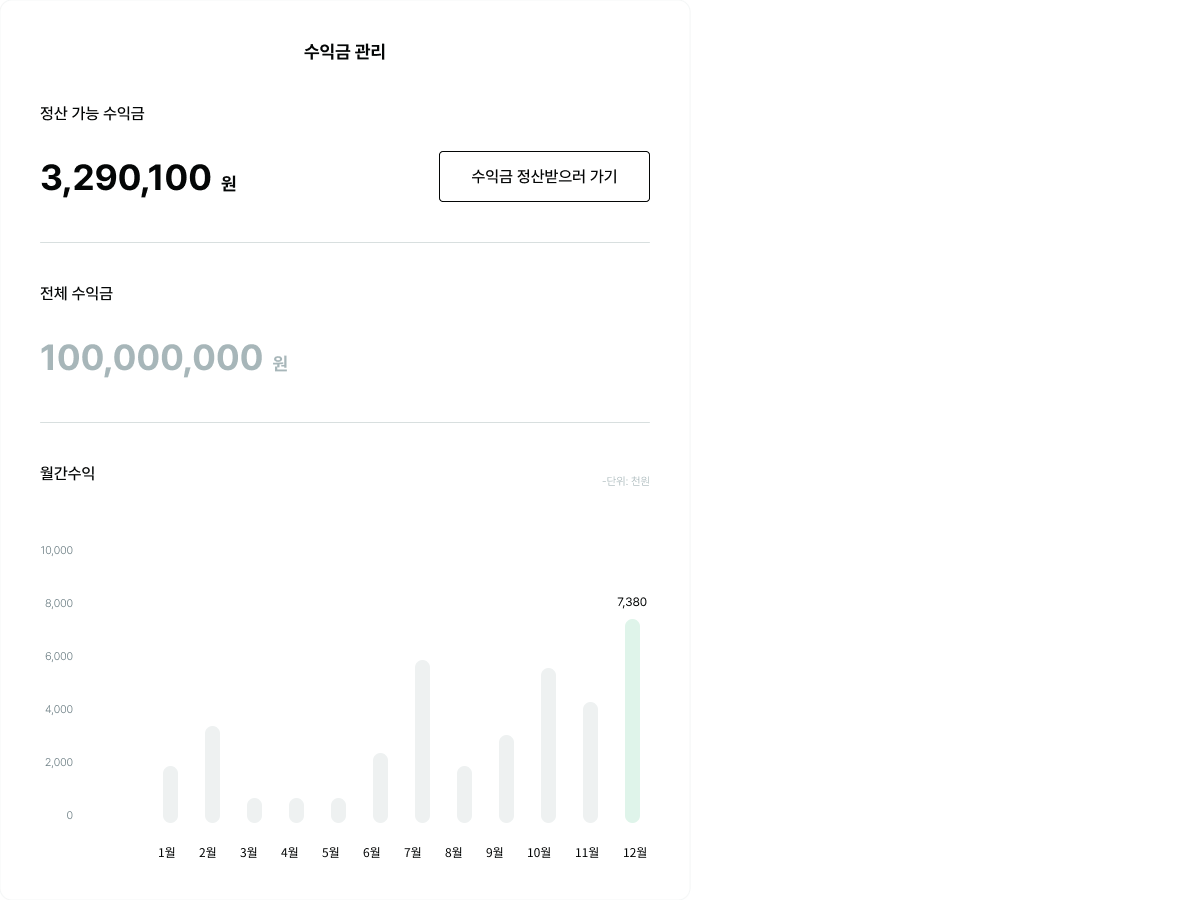Click the 11월 revenue bar
1200x900 pixels.
590,762
